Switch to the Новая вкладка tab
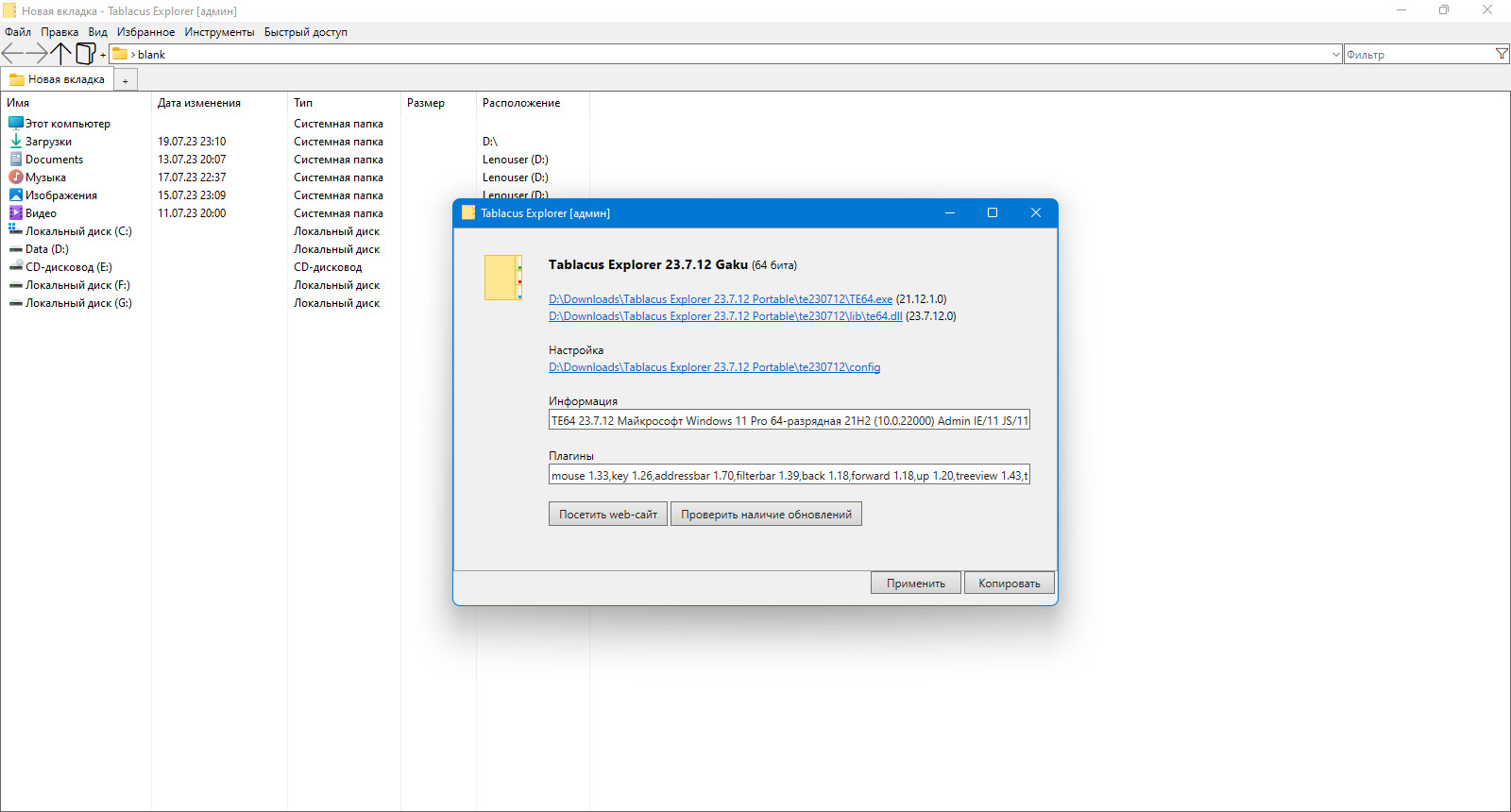1511x812 pixels. (x=58, y=79)
